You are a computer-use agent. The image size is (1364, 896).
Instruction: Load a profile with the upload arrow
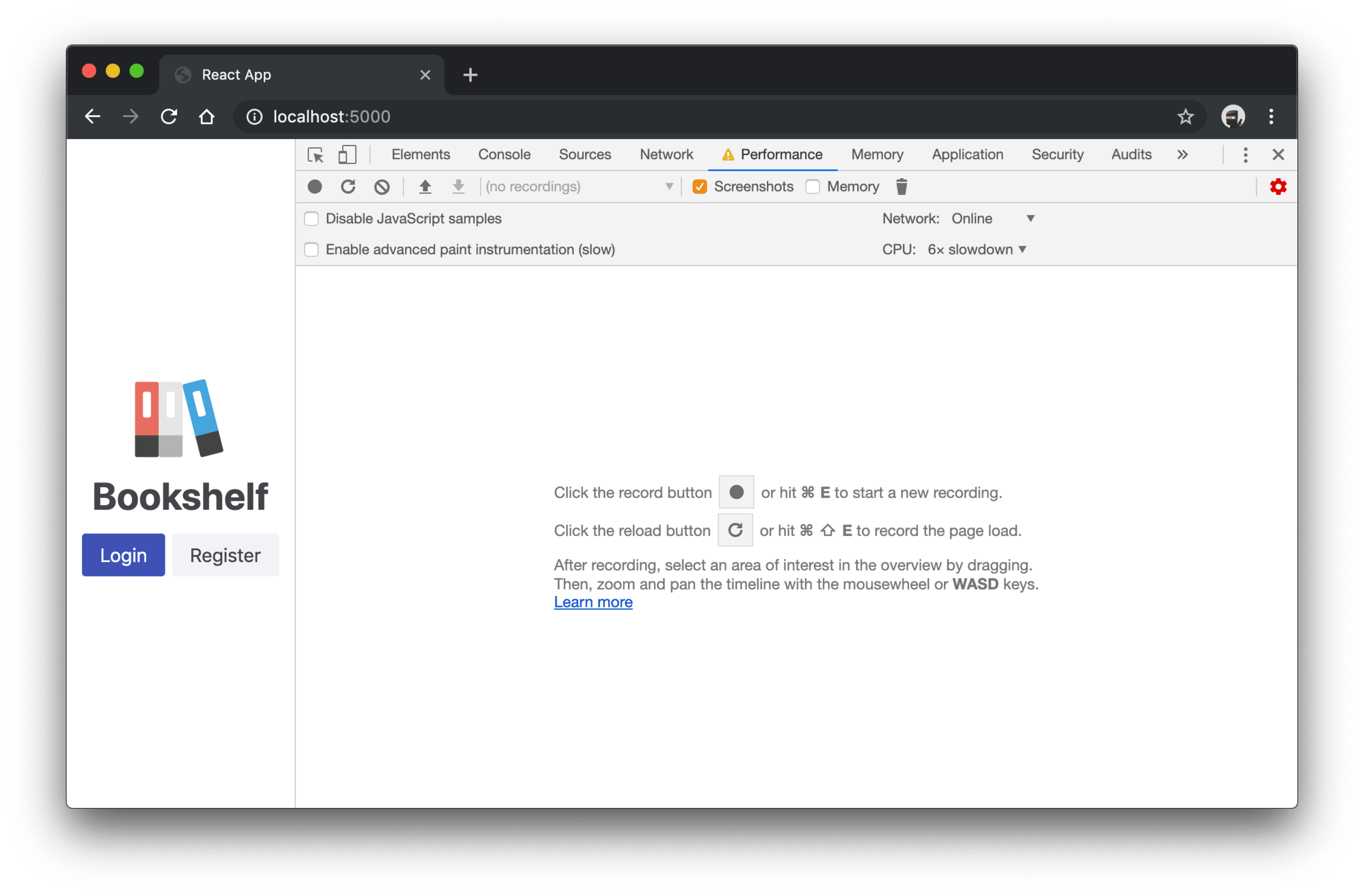tap(425, 187)
